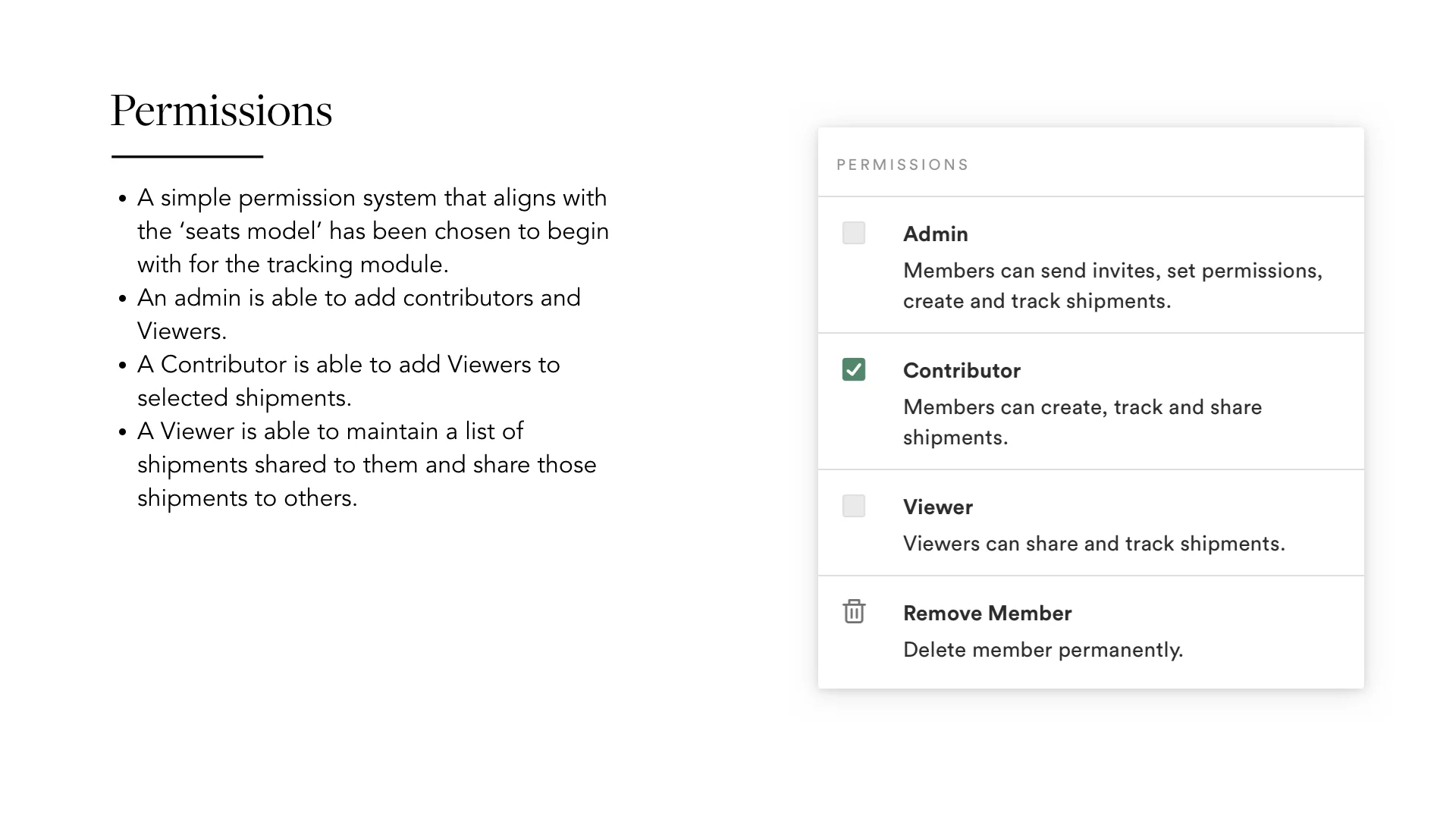1456x819 pixels.
Task: Select the Admin role label
Action: (935, 234)
